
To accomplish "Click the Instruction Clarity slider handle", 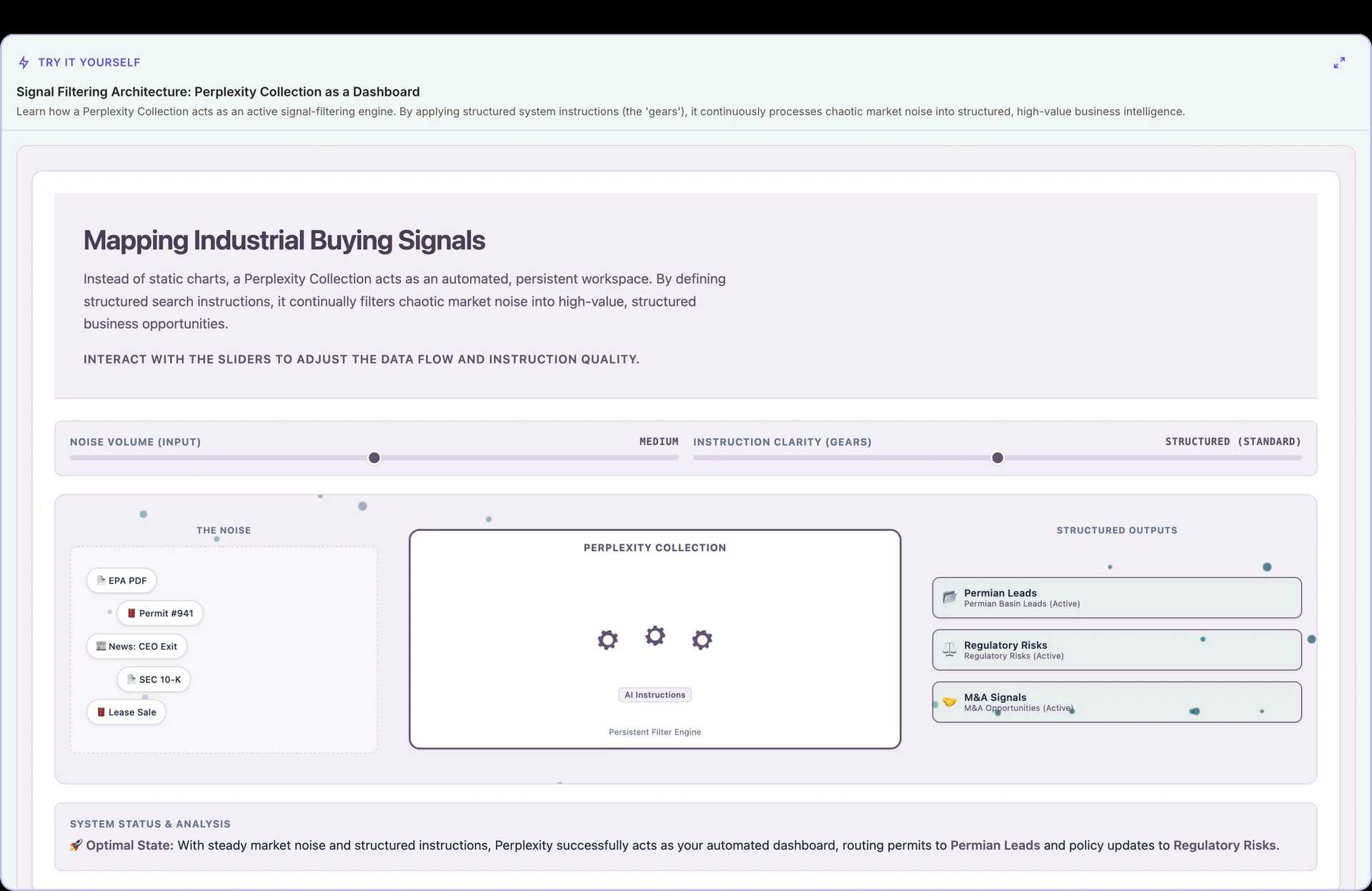I will 998,458.
